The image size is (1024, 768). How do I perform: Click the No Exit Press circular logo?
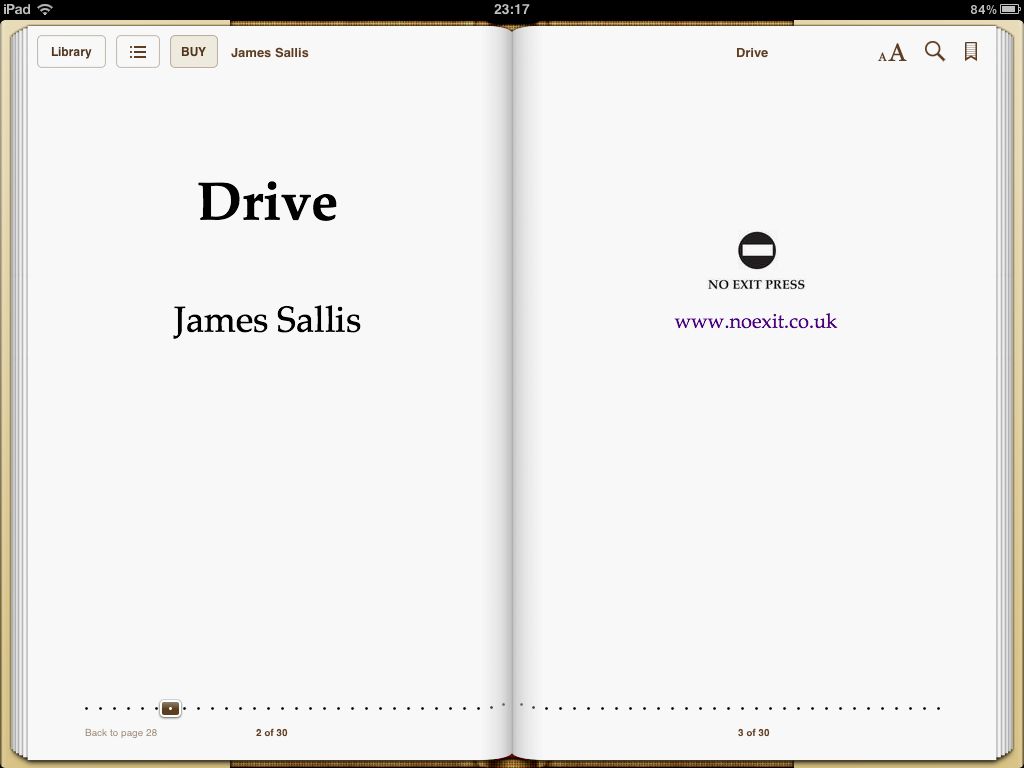tap(756, 250)
